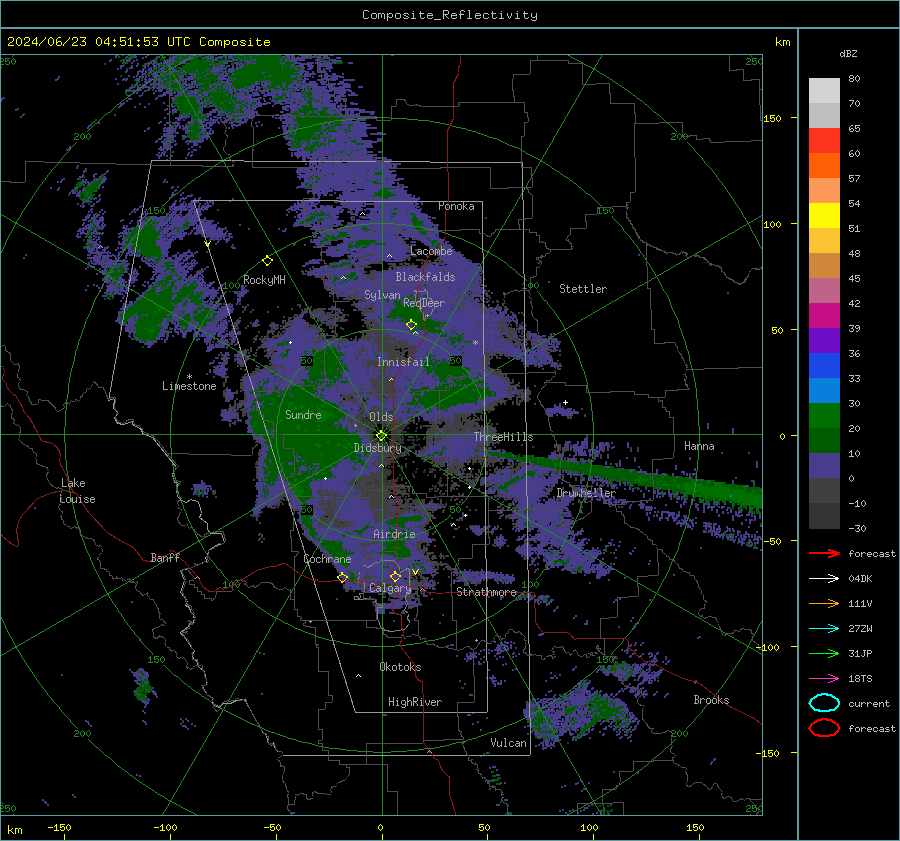Click the orange 111V arrow icon
Screen dimensions: 900x841
824,603
